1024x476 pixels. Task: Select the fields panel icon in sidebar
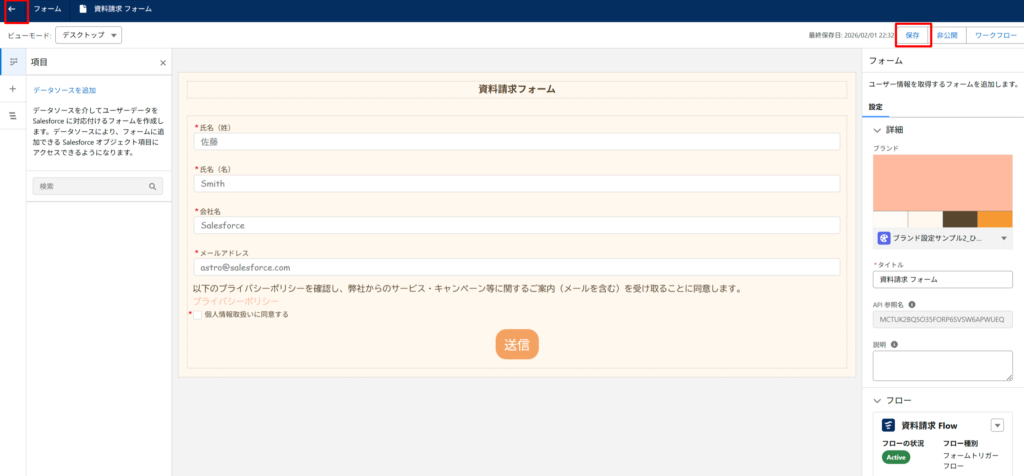pos(13,61)
